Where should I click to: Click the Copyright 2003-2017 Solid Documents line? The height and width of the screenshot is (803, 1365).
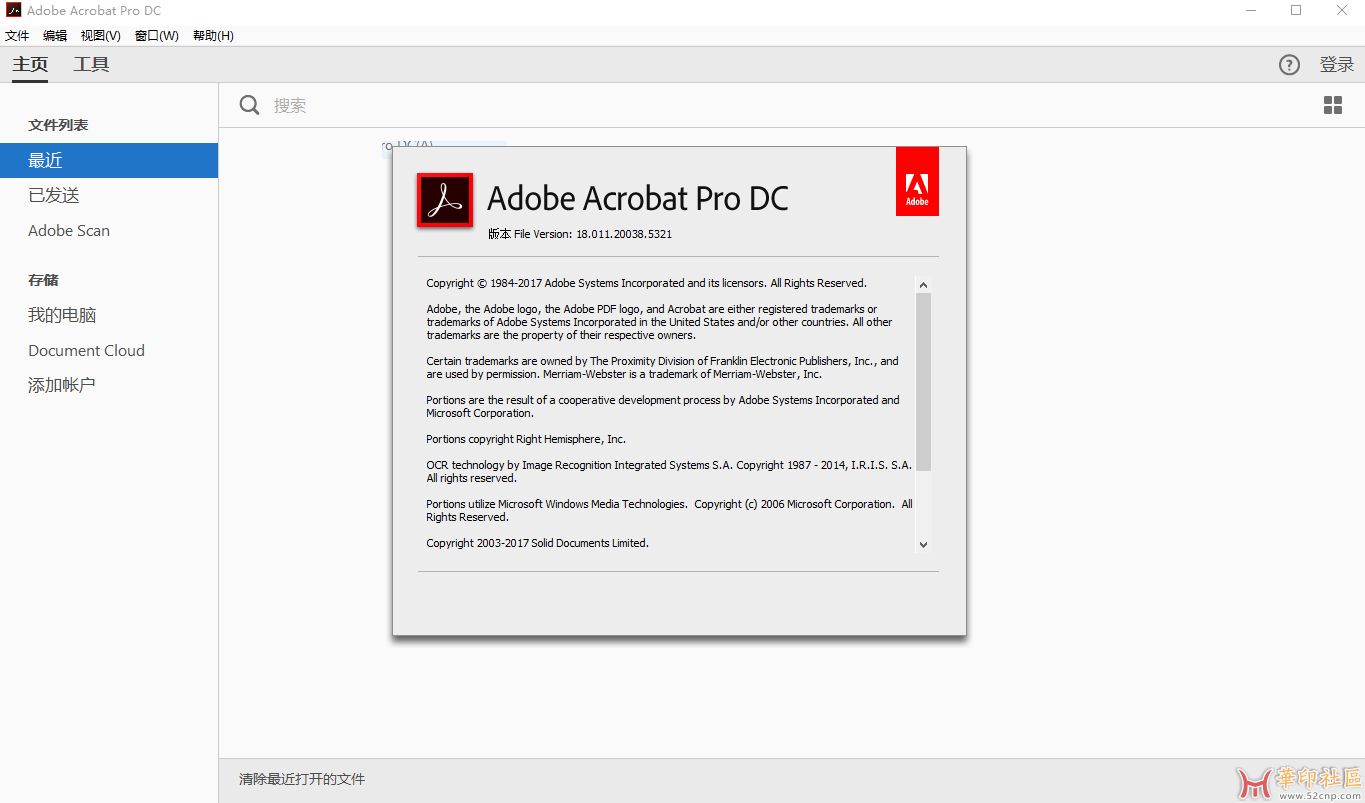coord(537,543)
